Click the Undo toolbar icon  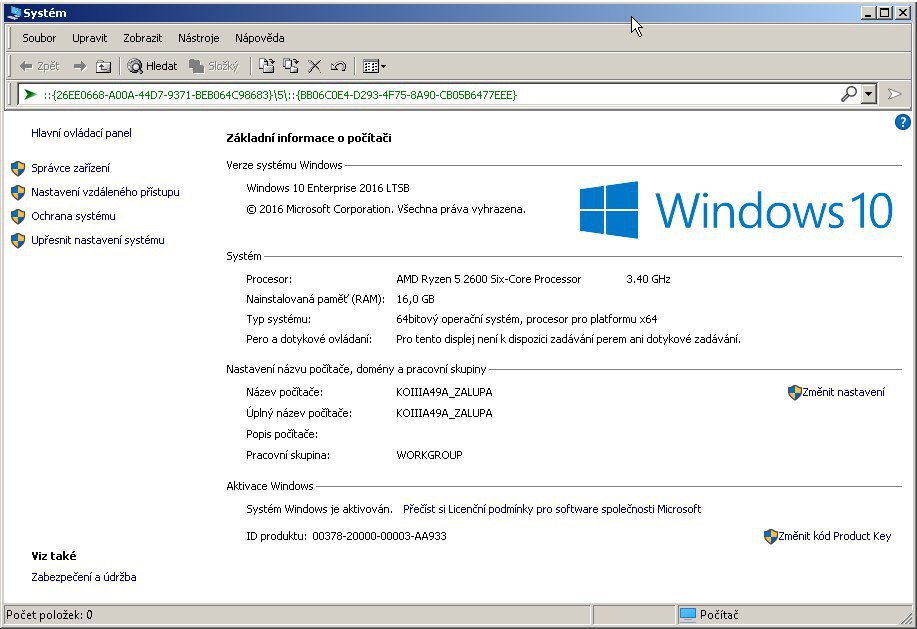point(338,66)
